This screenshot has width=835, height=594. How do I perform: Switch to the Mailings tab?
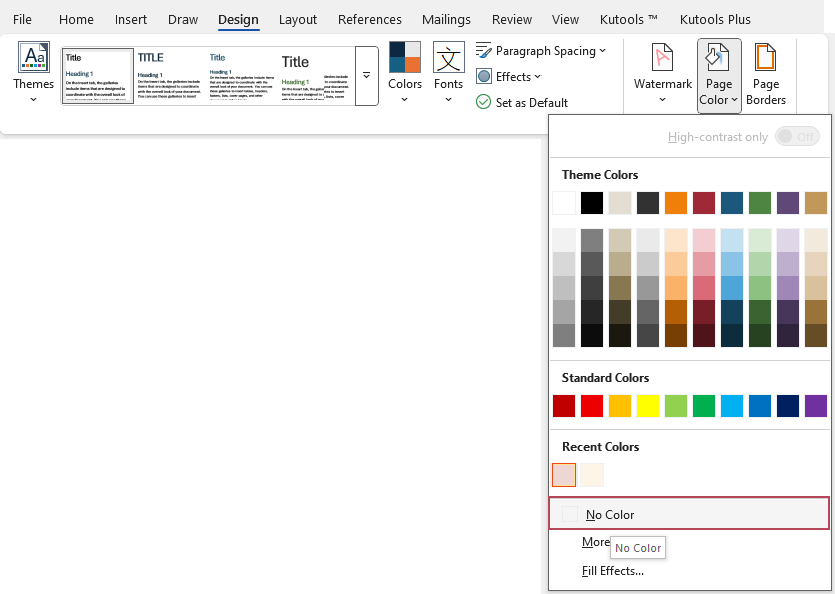tap(446, 18)
